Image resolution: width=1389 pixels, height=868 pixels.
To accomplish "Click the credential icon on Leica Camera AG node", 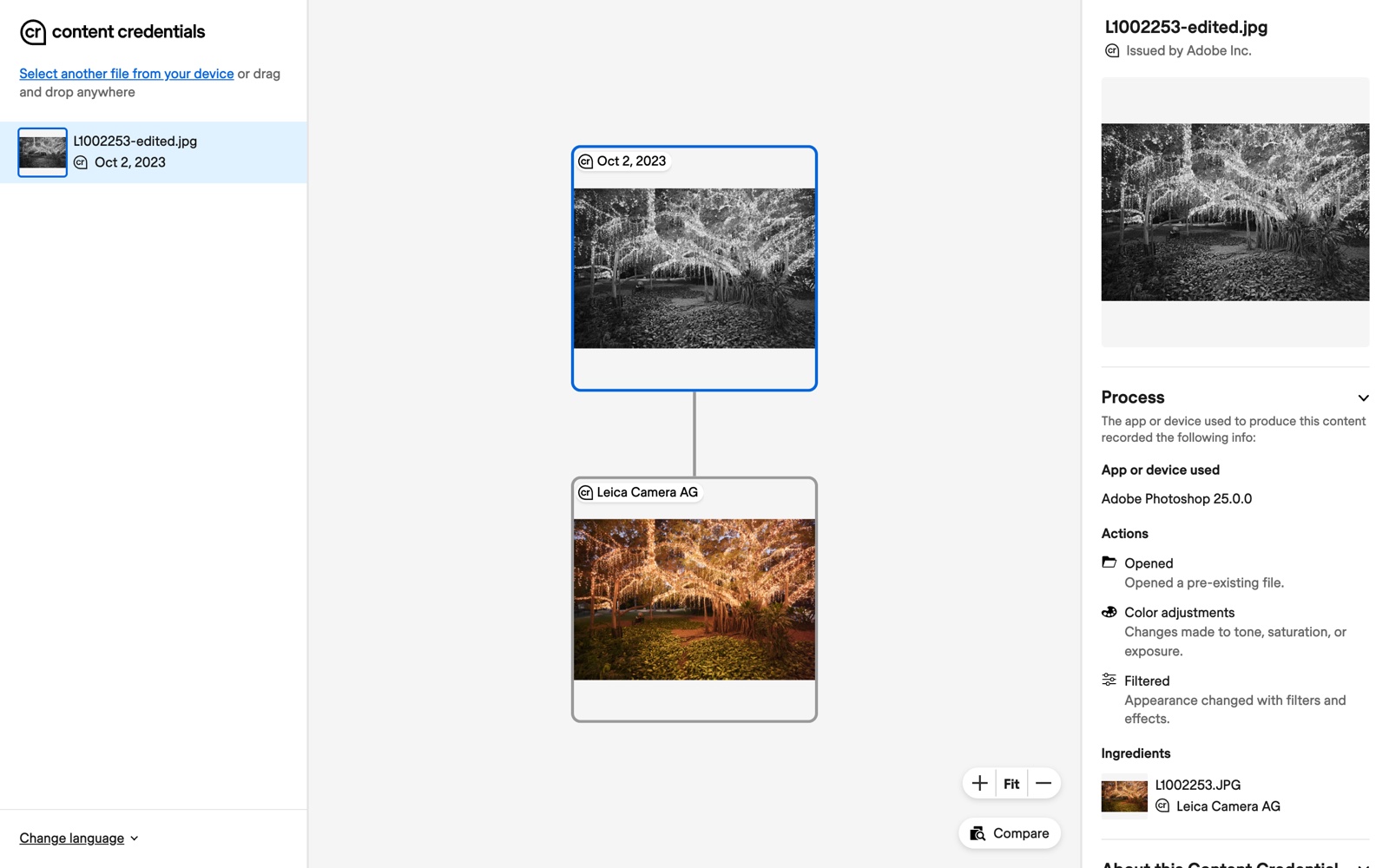I will 586,493.
